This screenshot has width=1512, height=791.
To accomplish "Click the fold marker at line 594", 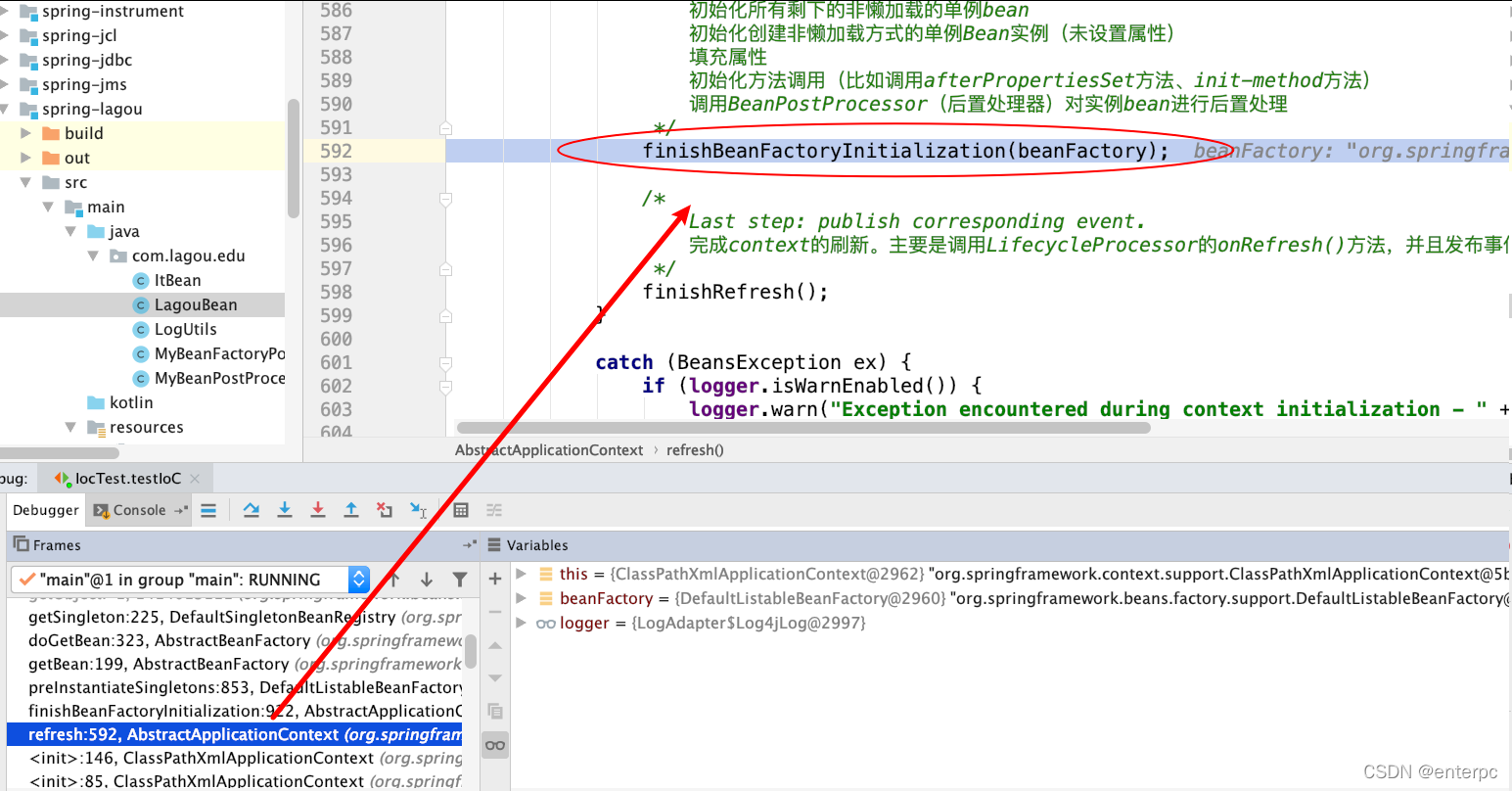I will coord(445,199).
